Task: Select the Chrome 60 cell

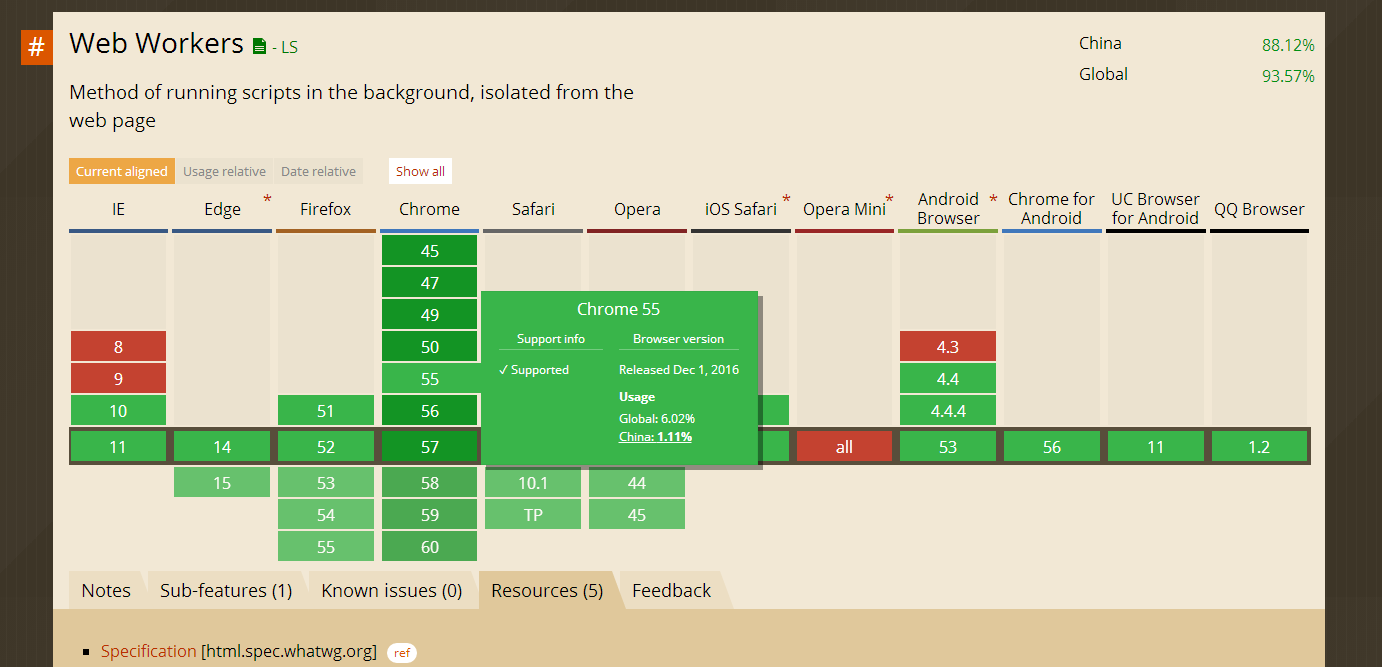Action: coord(429,547)
